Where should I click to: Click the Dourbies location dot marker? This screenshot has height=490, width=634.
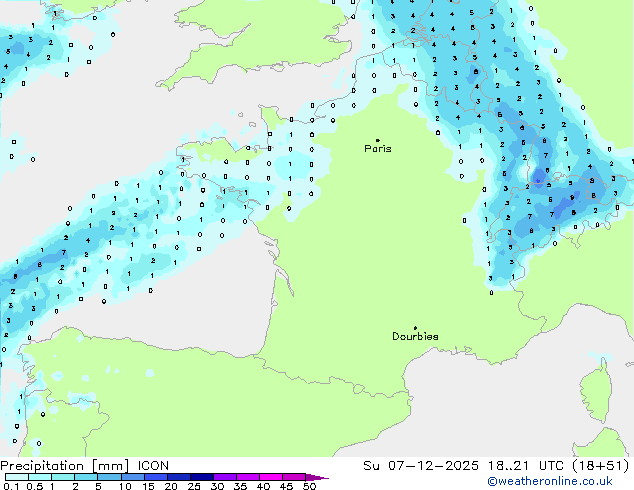(415, 328)
